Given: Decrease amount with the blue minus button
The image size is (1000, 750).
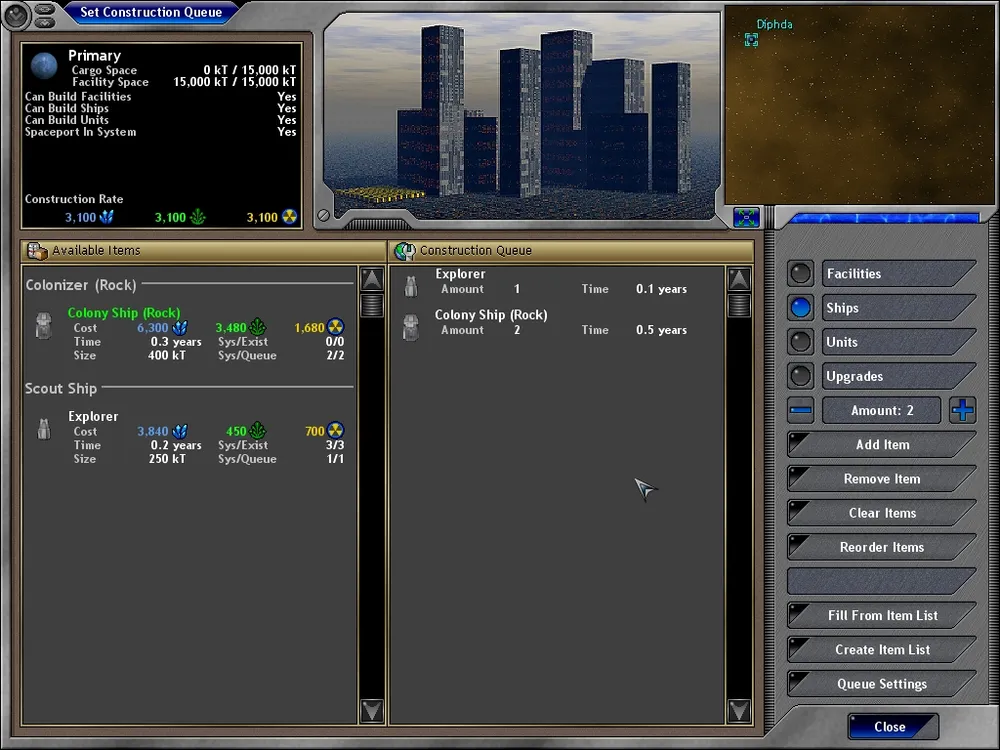Looking at the screenshot, I should [801, 410].
